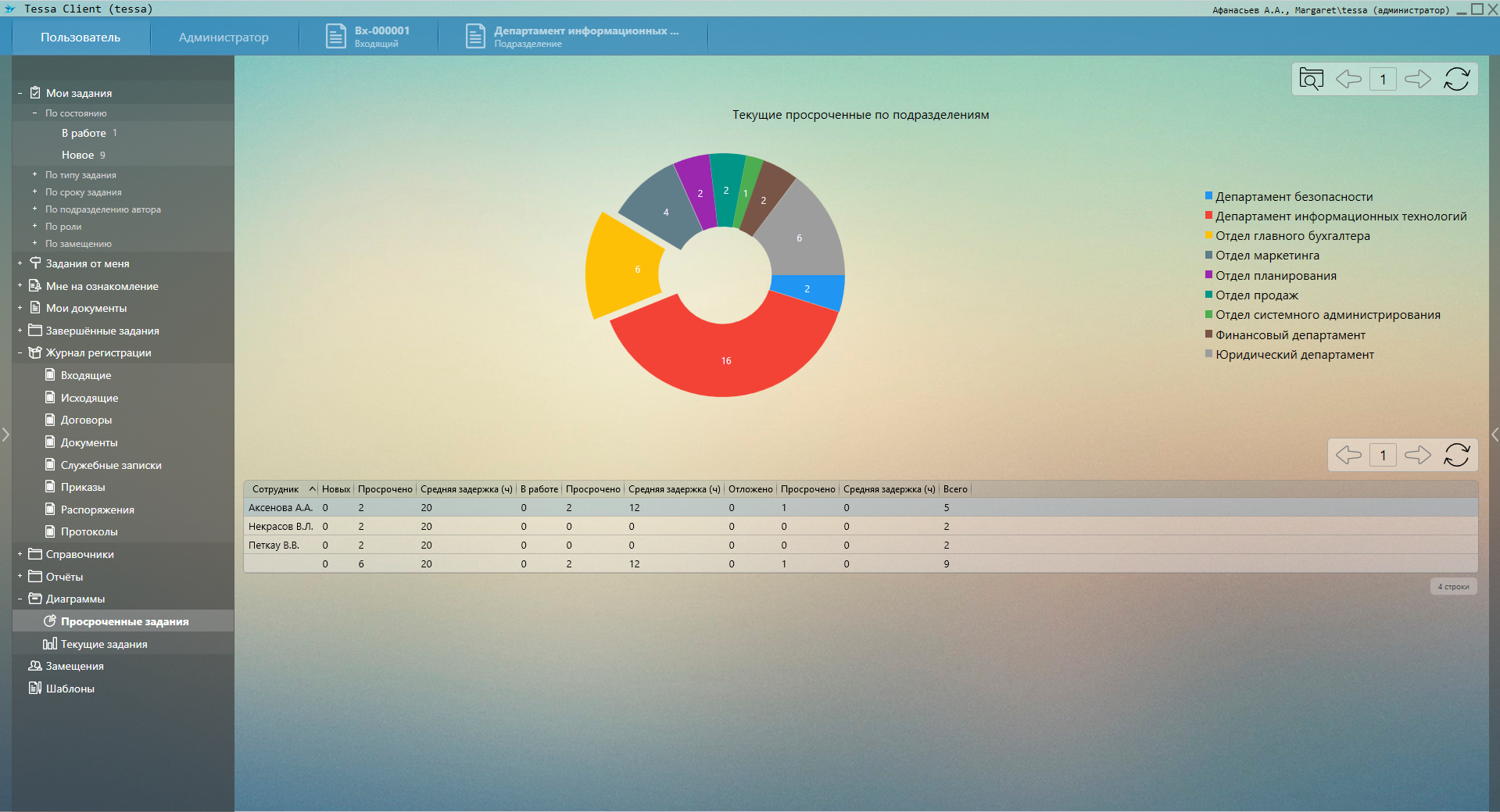Refresh the employee table

coord(1456,455)
